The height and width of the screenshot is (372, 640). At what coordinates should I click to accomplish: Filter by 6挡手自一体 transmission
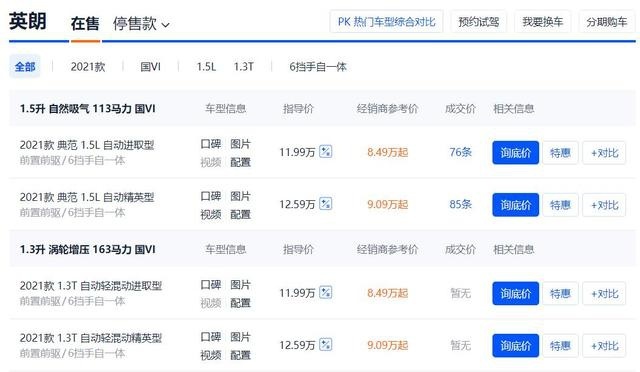[x=318, y=67]
